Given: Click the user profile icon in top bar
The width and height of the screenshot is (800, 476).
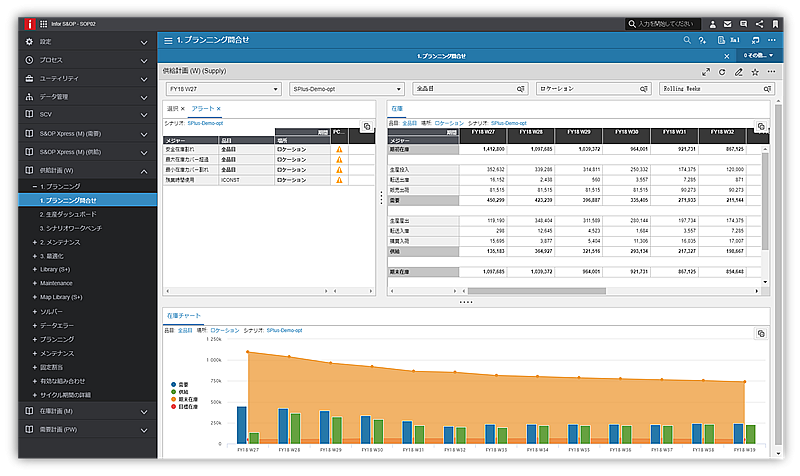Looking at the screenshot, I should 713,24.
